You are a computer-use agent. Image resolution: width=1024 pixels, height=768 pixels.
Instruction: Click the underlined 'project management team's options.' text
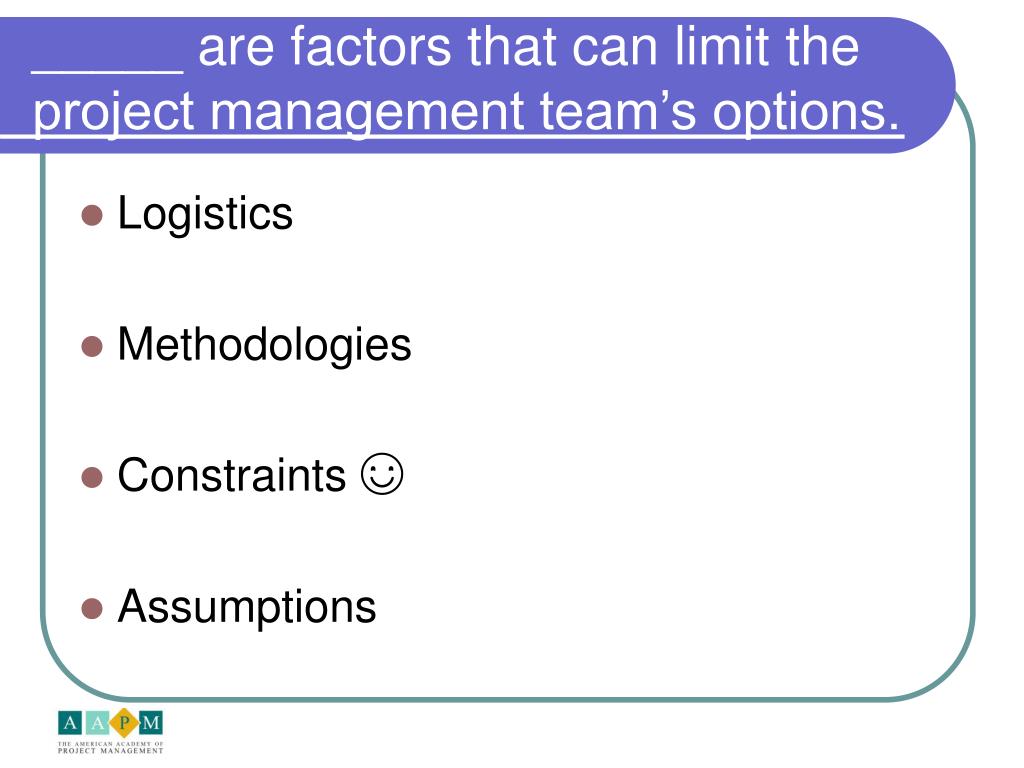point(467,112)
